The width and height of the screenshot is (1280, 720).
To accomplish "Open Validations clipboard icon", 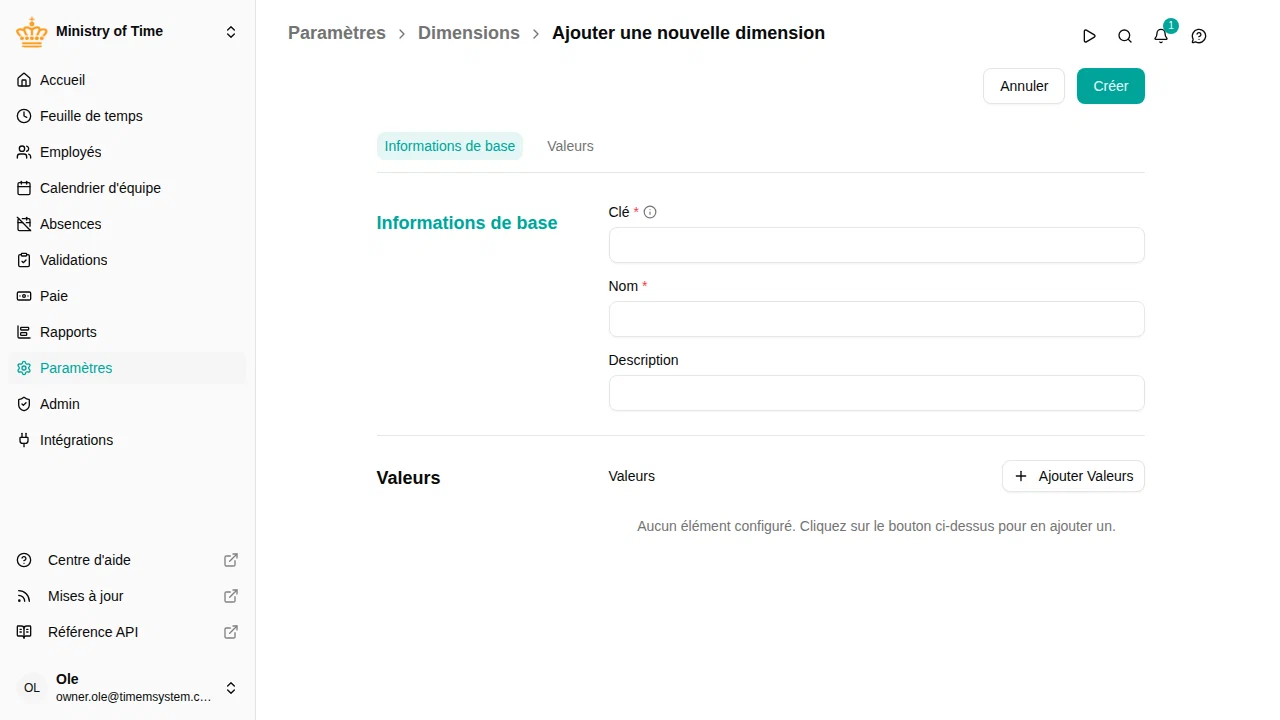I will point(24,260).
